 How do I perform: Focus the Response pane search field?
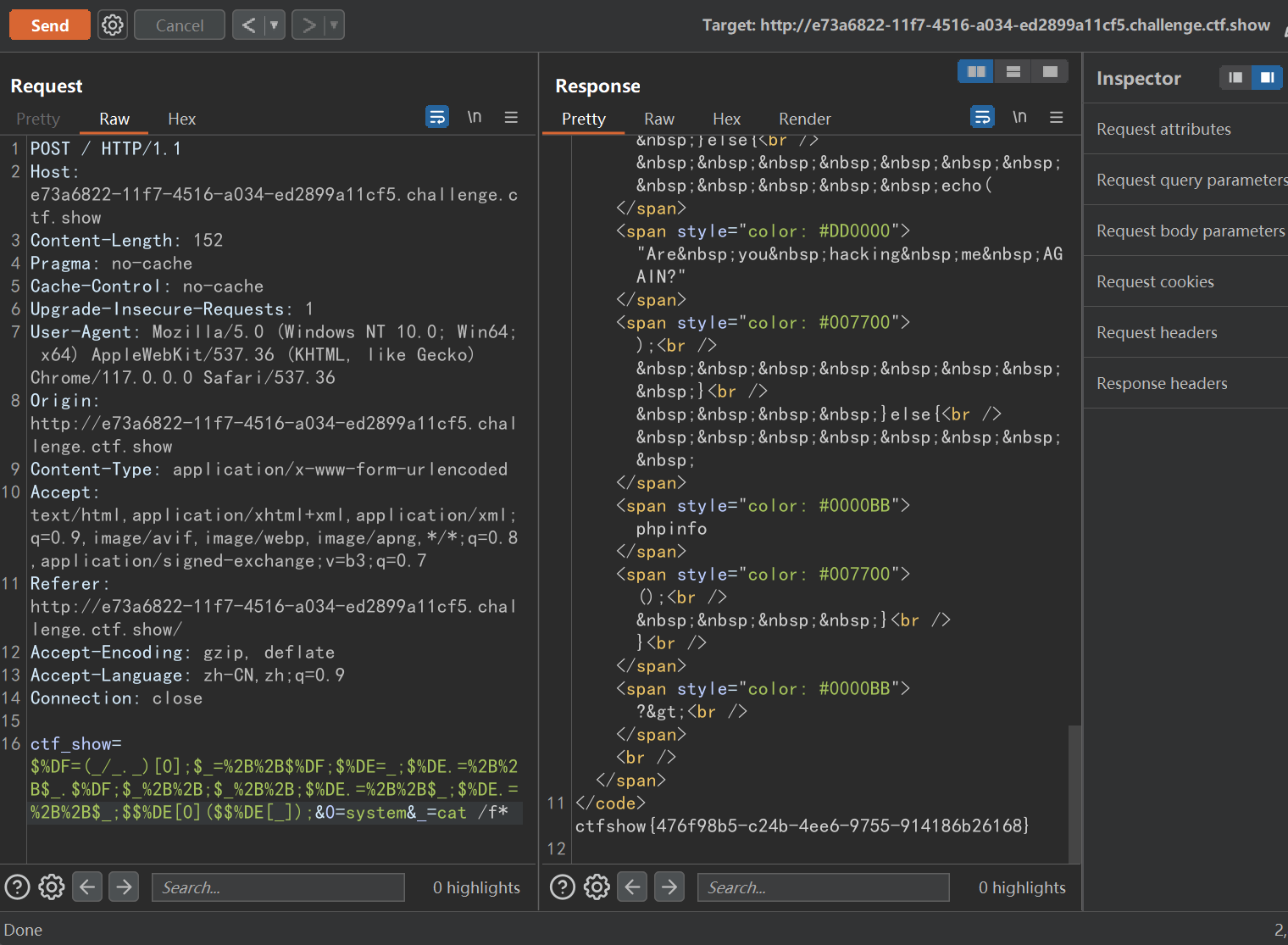[823, 887]
